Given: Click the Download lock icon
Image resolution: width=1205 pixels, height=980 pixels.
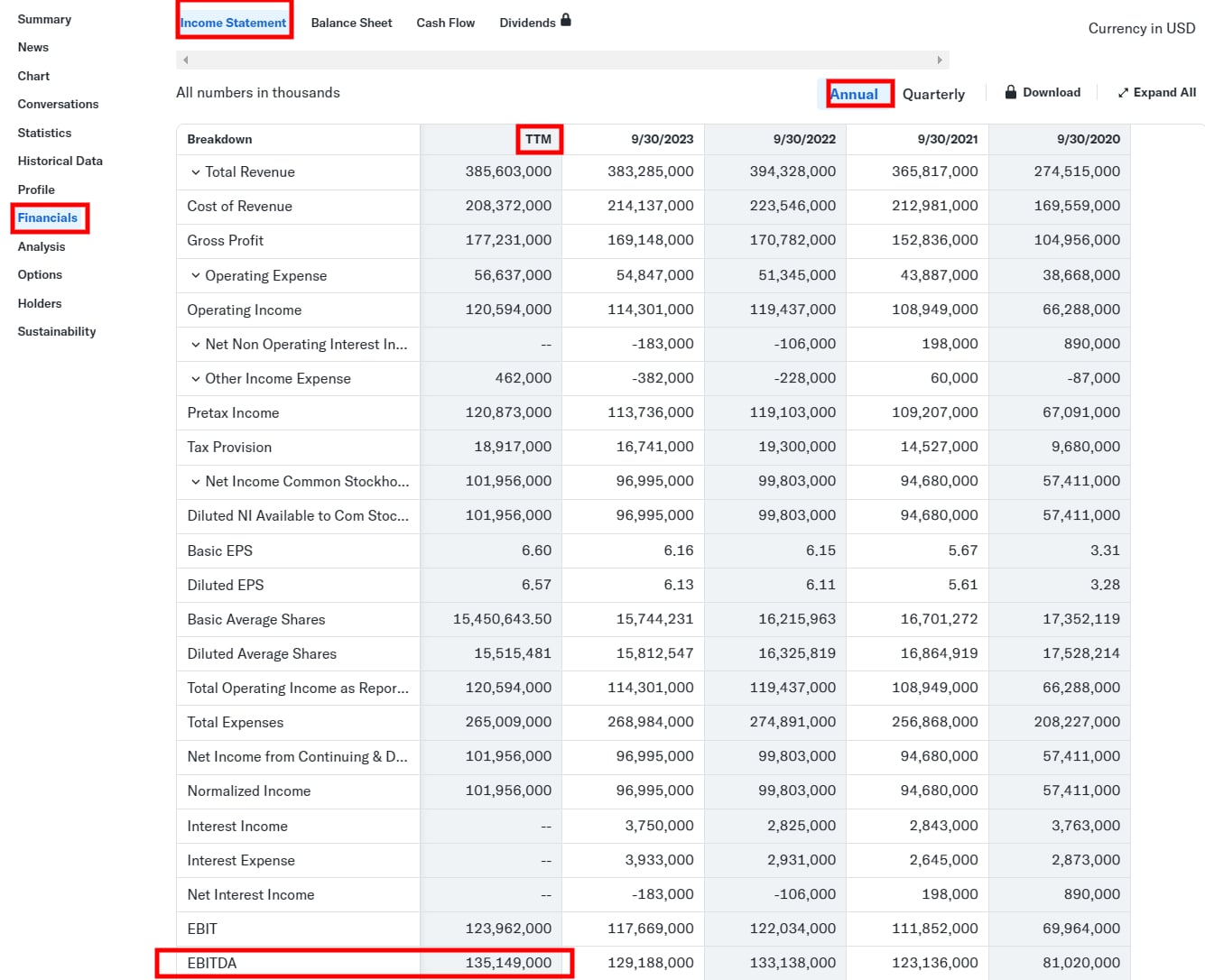Looking at the screenshot, I should pos(1011,92).
